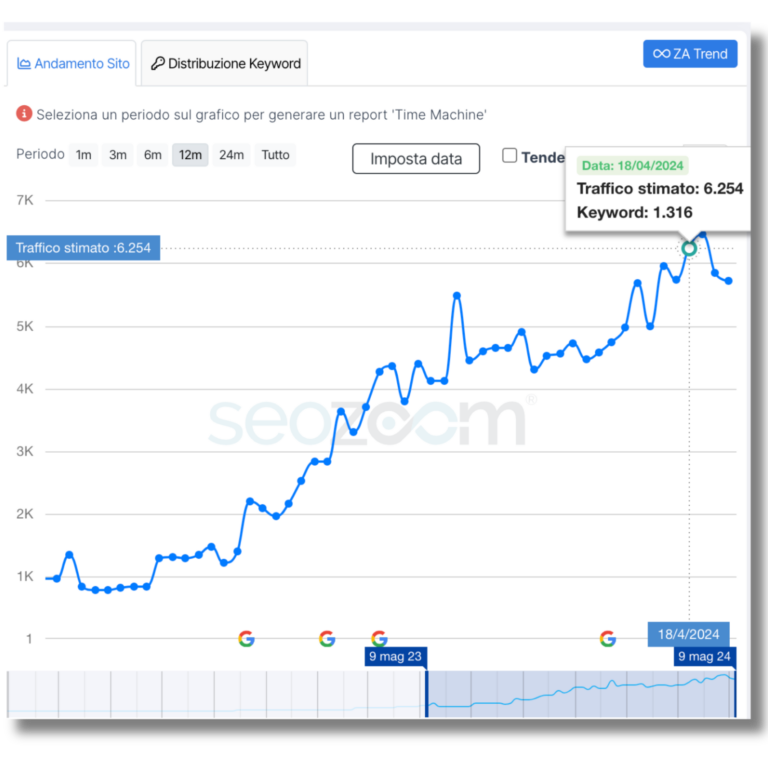Enable the Tendenza checkbox
The image size is (768, 768).
click(x=510, y=155)
